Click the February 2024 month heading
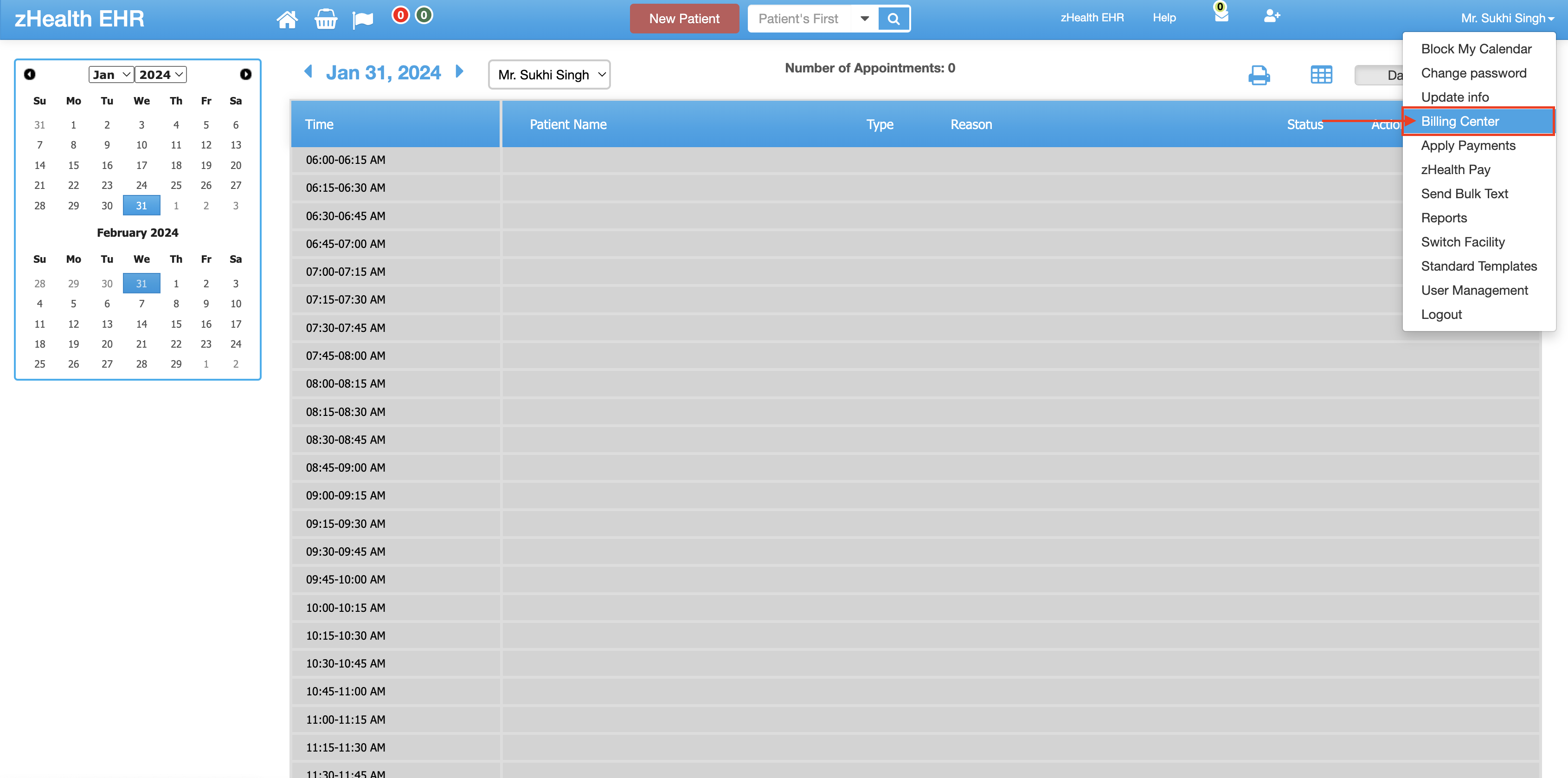1568x778 pixels. [138, 233]
